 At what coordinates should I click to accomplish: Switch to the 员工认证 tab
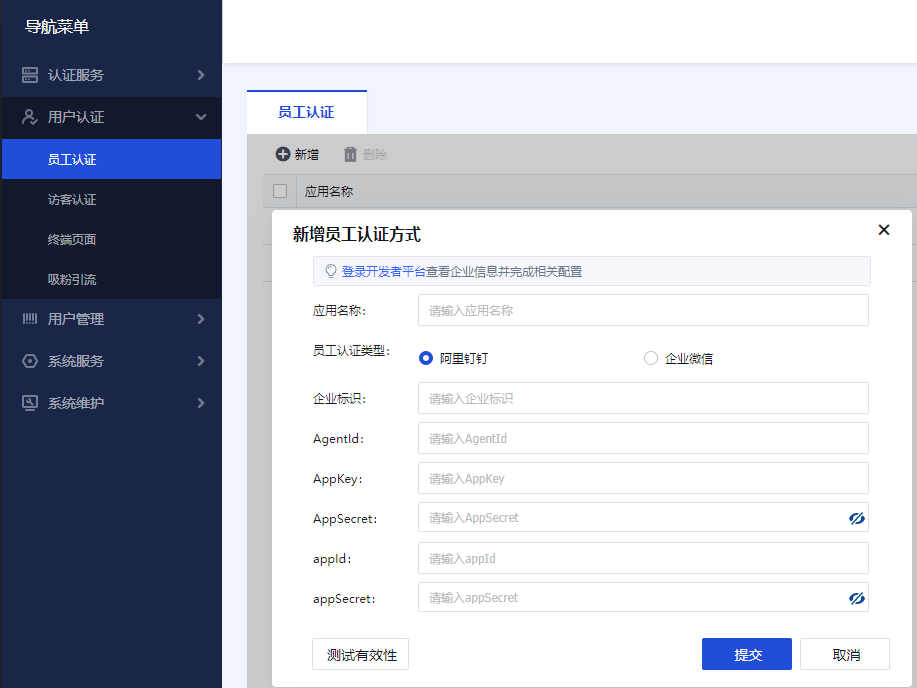[x=306, y=112]
